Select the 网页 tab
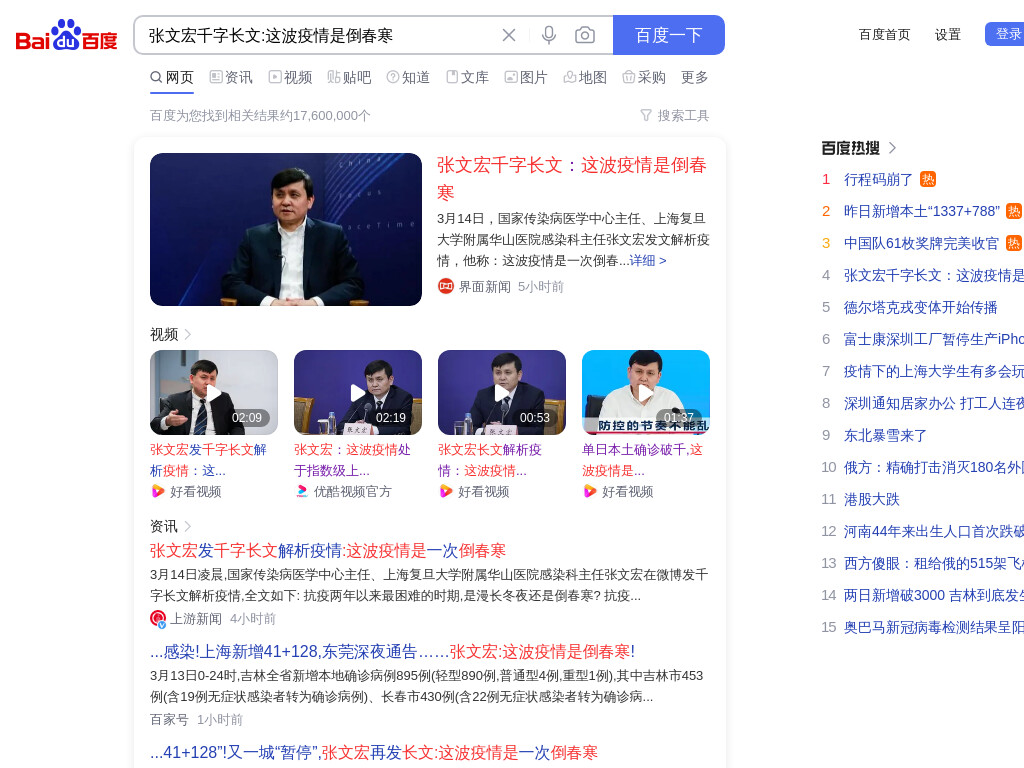 [x=172, y=78]
